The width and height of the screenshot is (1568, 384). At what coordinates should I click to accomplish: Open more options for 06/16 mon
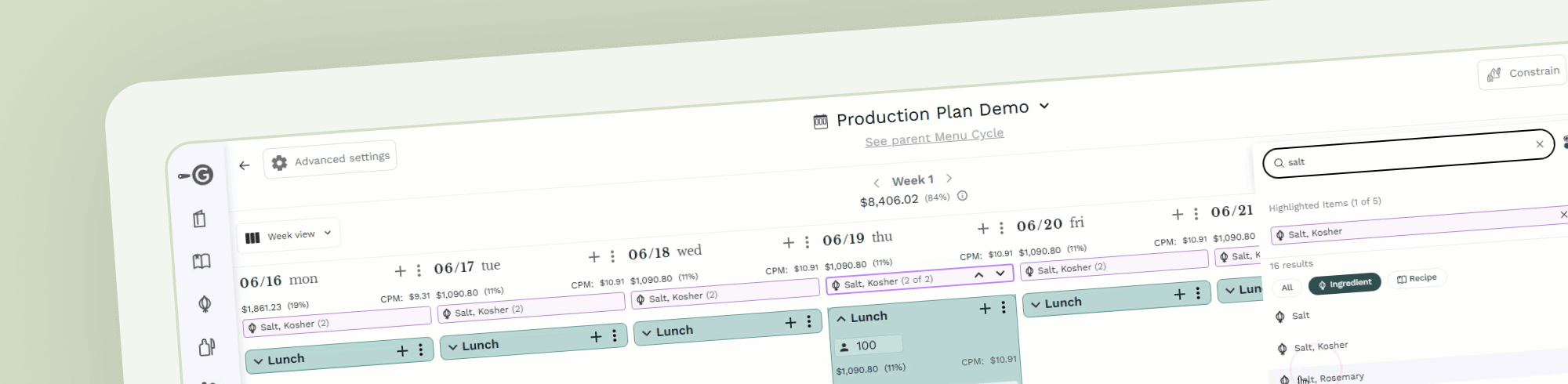click(x=419, y=270)
